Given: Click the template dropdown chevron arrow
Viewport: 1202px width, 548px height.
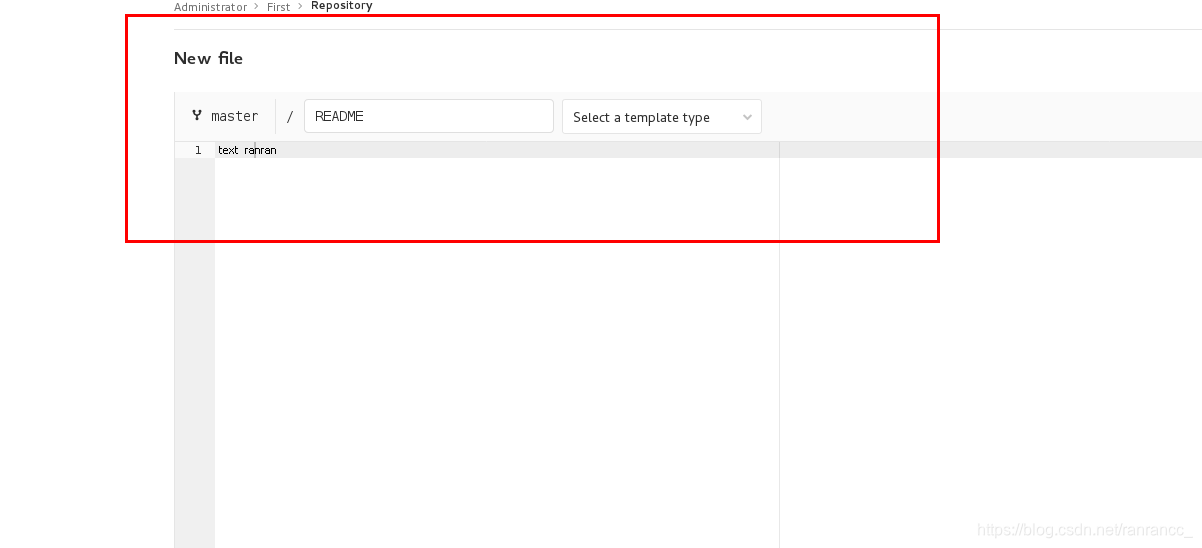Looking at the screenshot, I should click(x=747, y=117).
